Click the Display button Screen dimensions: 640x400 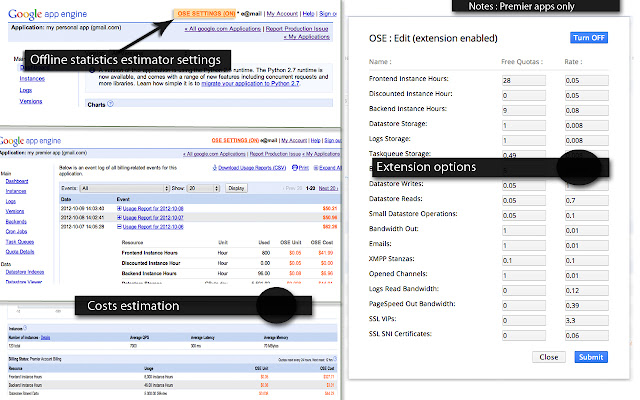pyautogui.click(x=236, y=188)
